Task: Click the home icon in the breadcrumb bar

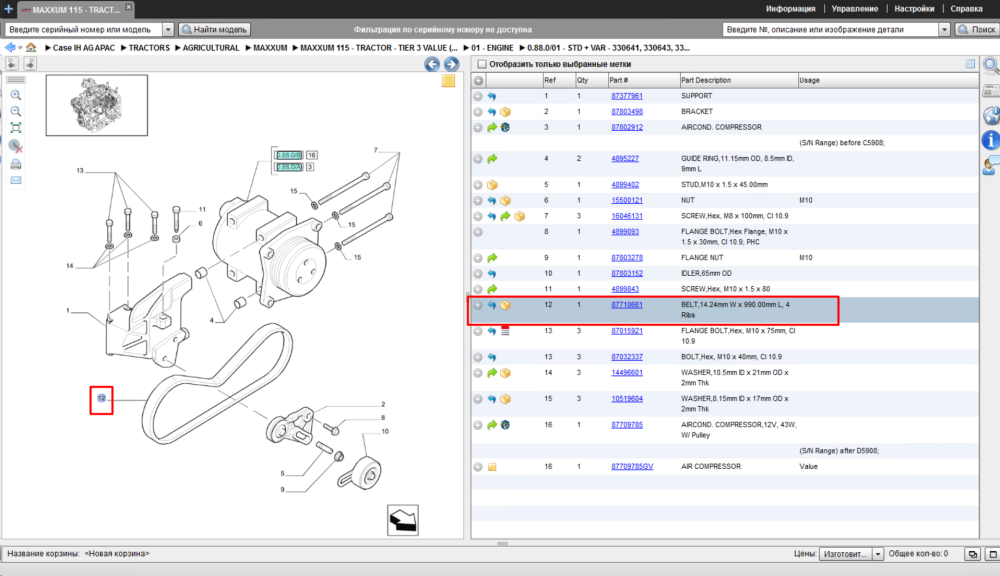Action: coord(31,48)
